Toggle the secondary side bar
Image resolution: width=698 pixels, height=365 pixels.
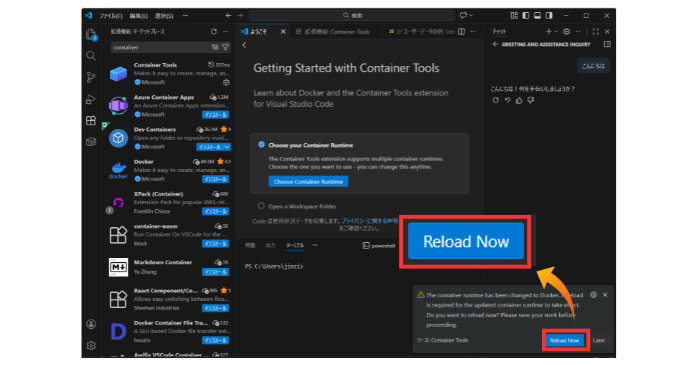point(549,16)
